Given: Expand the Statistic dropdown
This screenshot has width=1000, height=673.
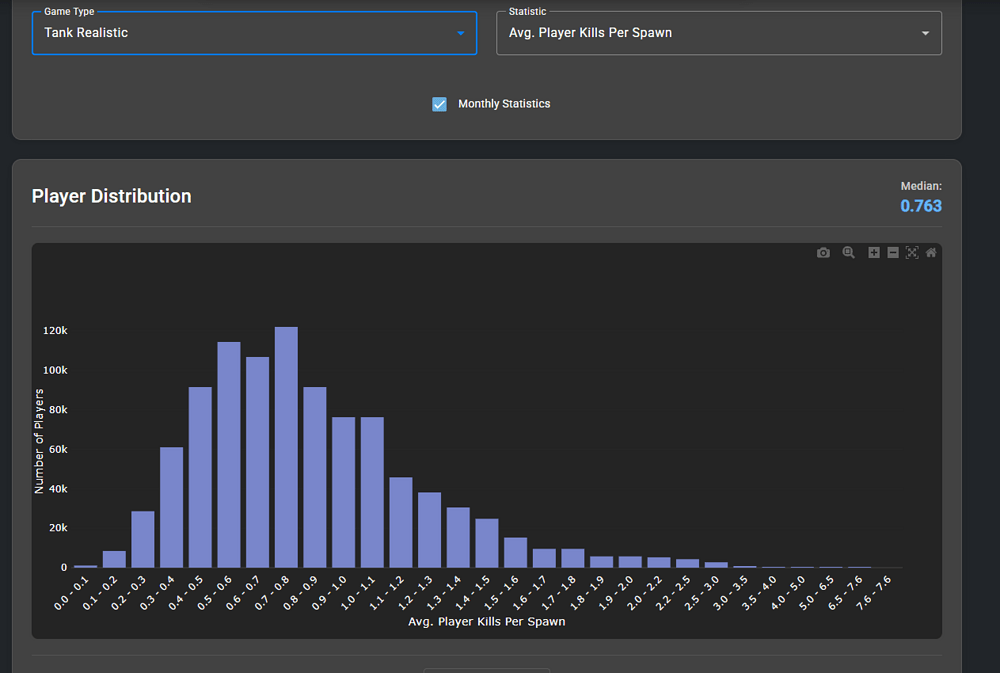Looking at the screenshot, I should [x=719, y=33].
